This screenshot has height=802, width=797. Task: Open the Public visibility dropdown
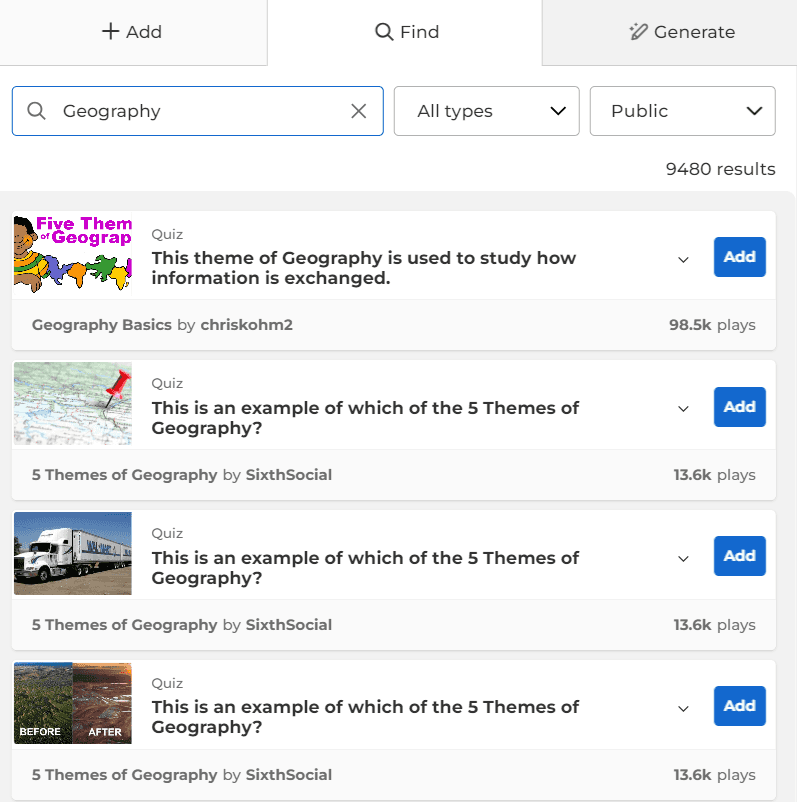pyautogui.click(x=682, y=111)
